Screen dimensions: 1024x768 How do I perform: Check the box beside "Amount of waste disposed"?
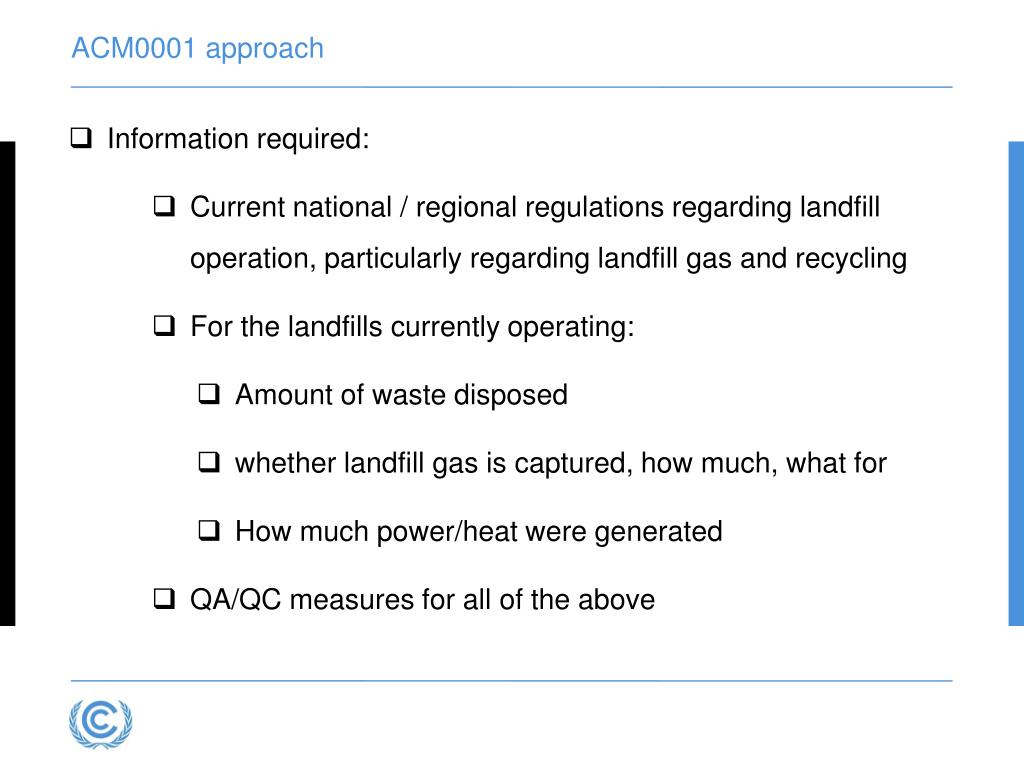point(209,394)
